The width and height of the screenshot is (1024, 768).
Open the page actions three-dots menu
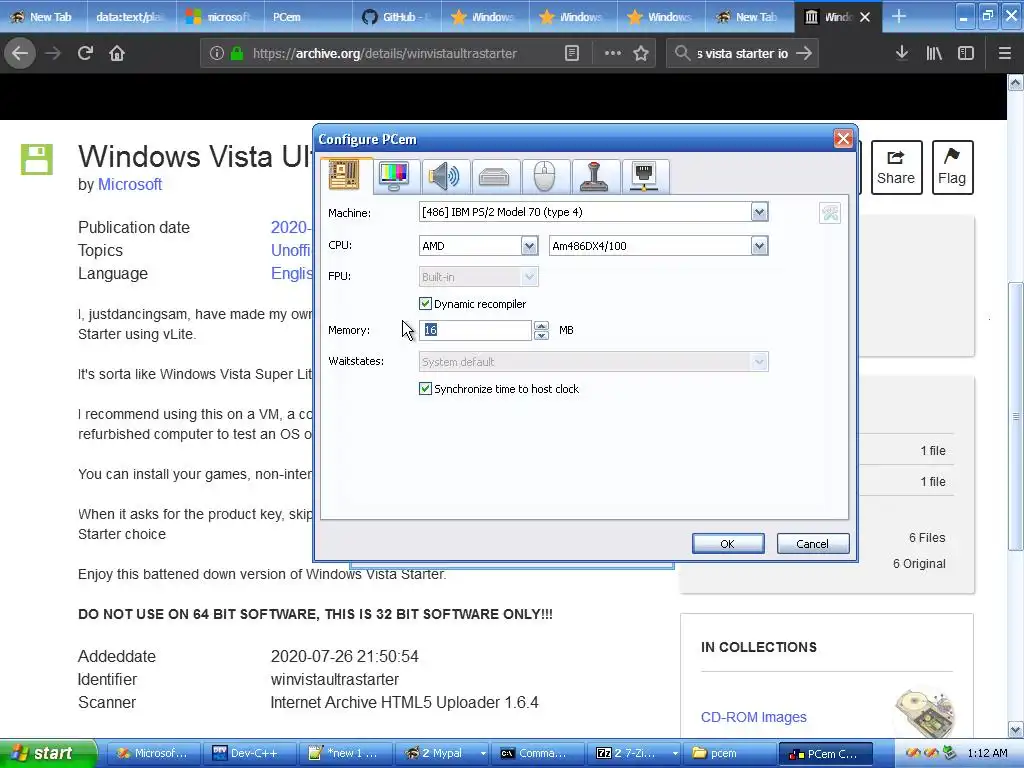tap(613, 54)
